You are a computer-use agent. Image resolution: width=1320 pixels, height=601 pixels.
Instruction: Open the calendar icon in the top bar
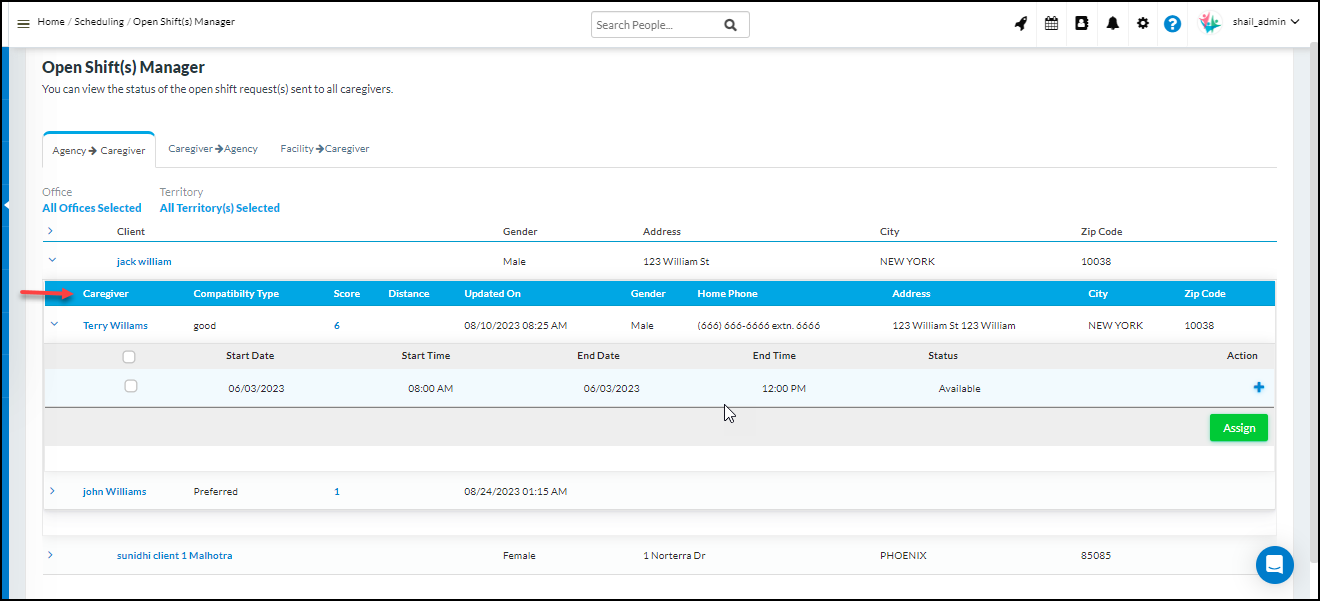pos(1051,23)
